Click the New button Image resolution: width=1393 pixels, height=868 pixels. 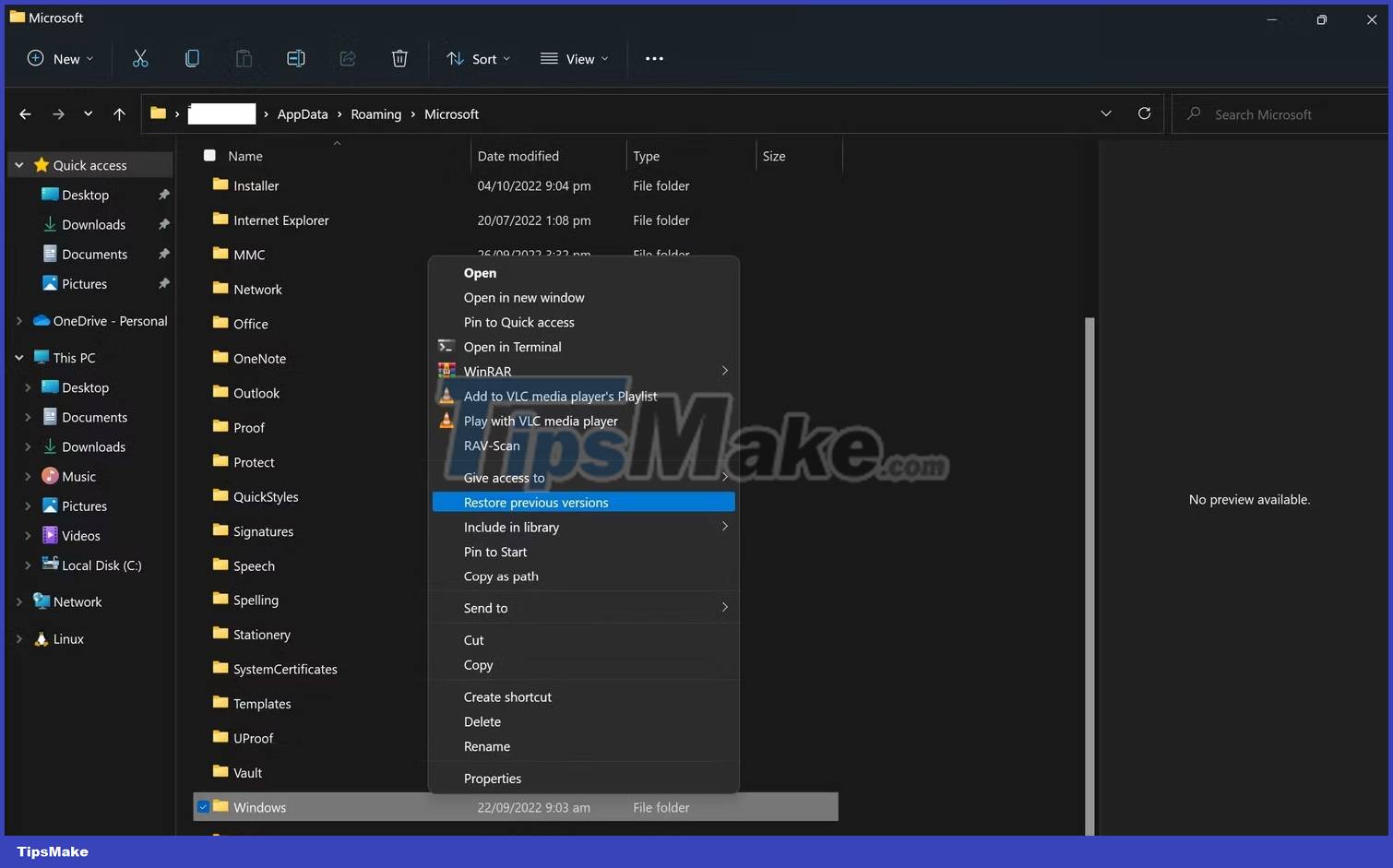[59, 58]
